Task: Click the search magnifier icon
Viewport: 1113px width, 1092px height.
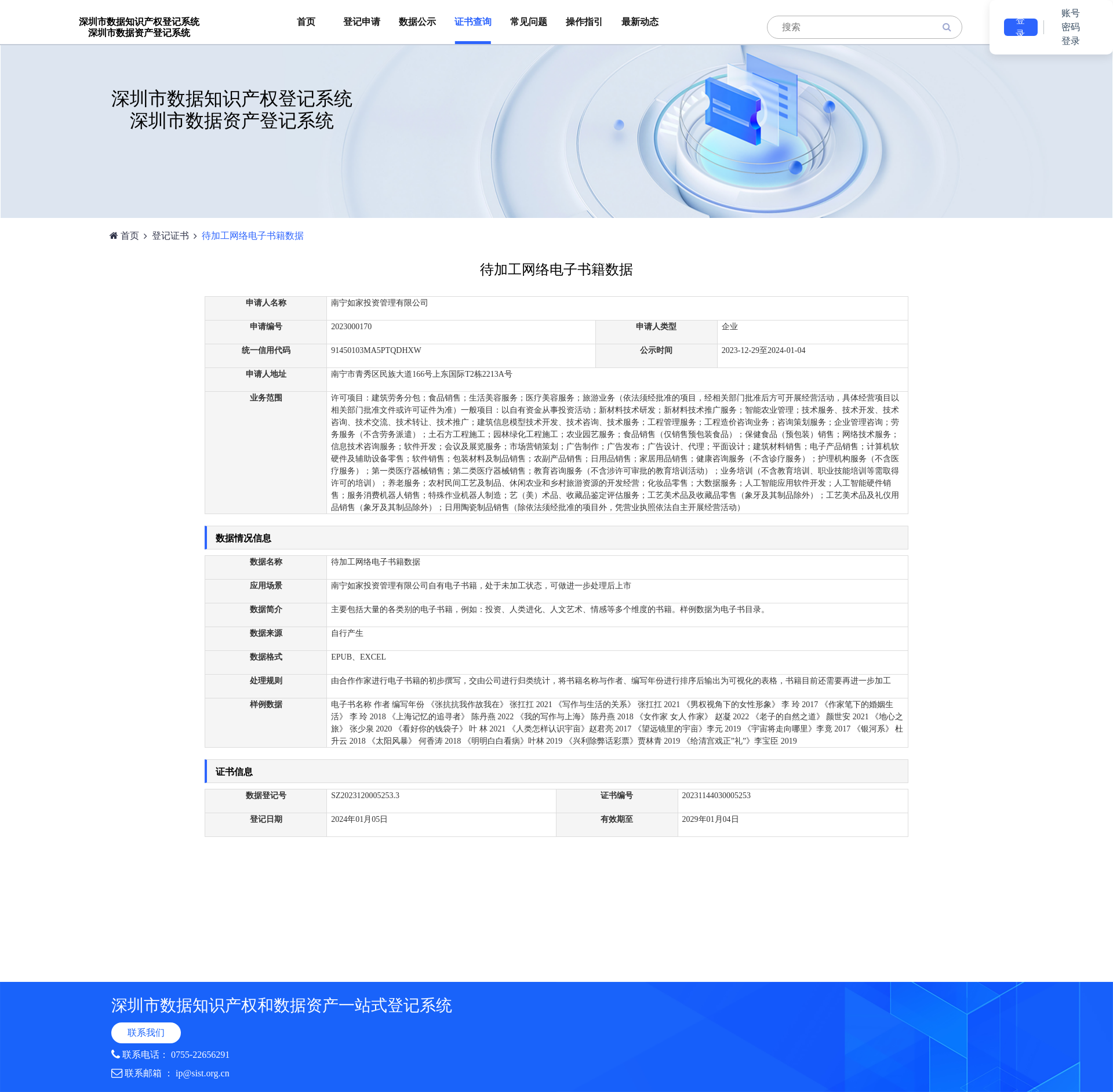Action: pos(947,27)
